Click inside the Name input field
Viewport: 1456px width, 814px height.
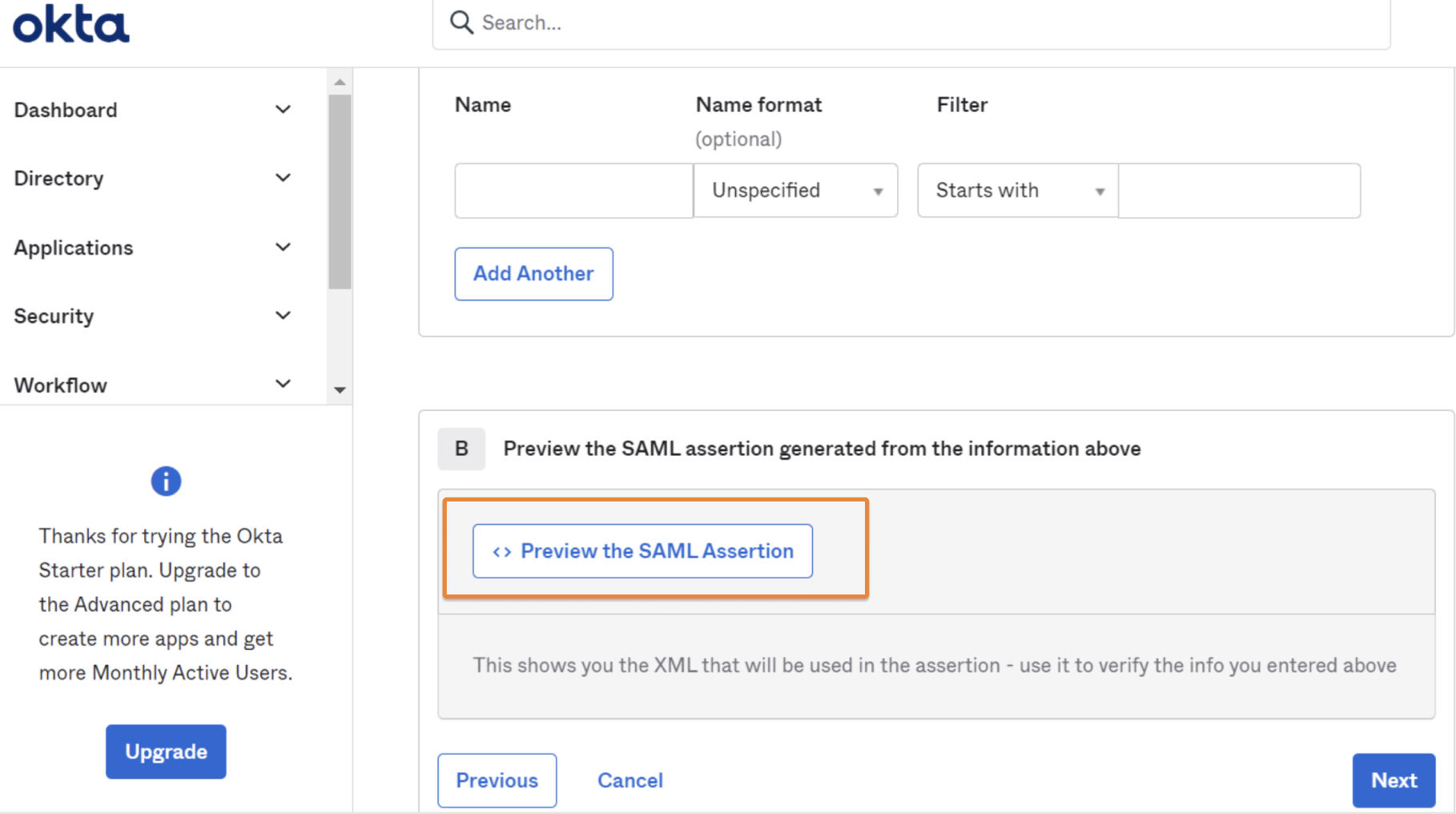coord(573,191)
